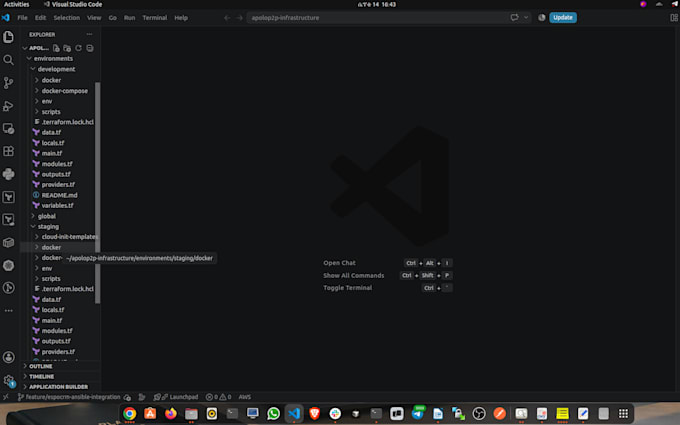Open the Manage gear icon
This screenshot has height=425, width=680.
click(8, 381)
